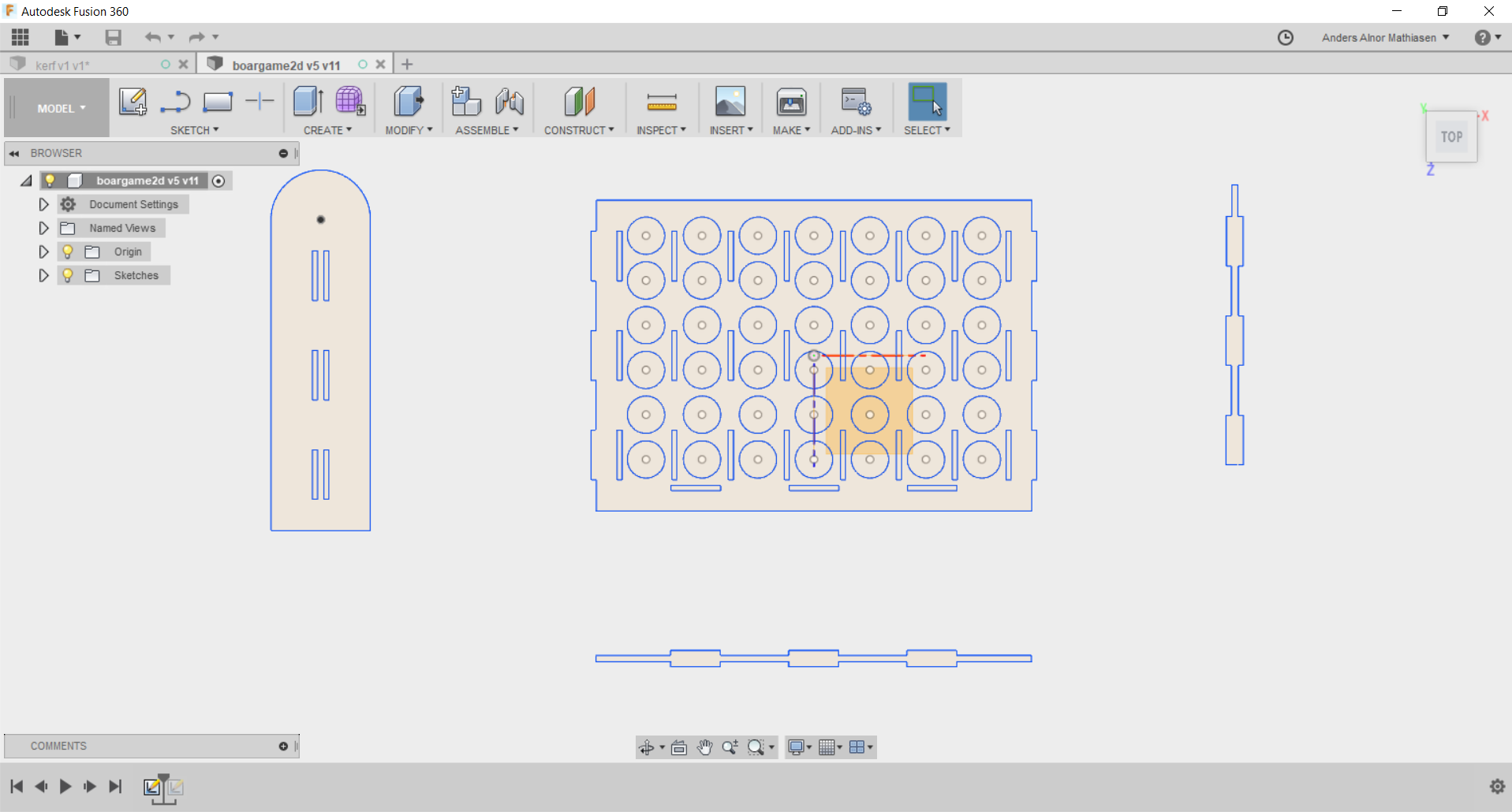This screenshot has width=1512, height=812.
Task: Click the Press Pull modify icon
Action: coord(409,102)
